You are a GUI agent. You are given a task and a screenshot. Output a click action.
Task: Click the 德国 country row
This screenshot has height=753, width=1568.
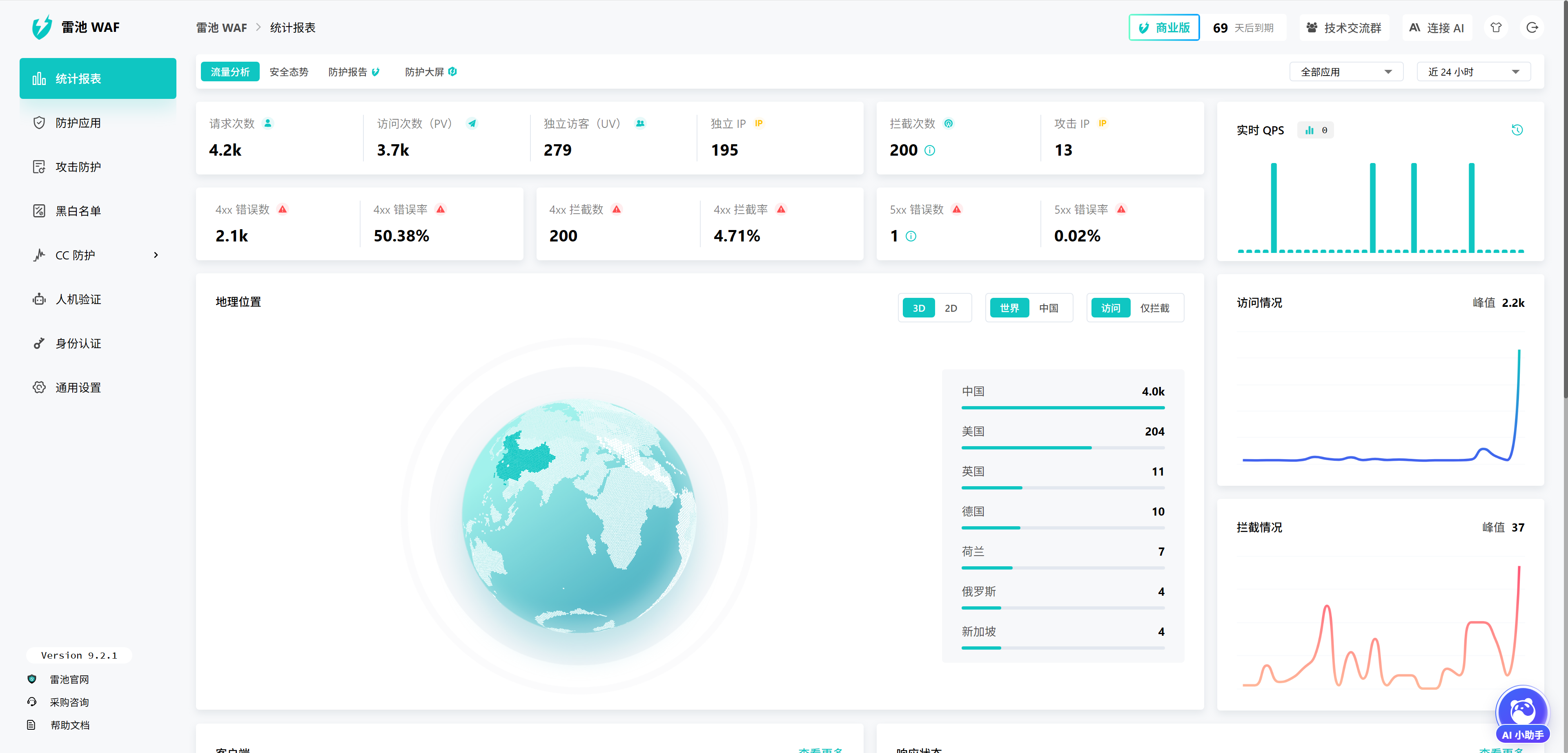coord(1063,518)
